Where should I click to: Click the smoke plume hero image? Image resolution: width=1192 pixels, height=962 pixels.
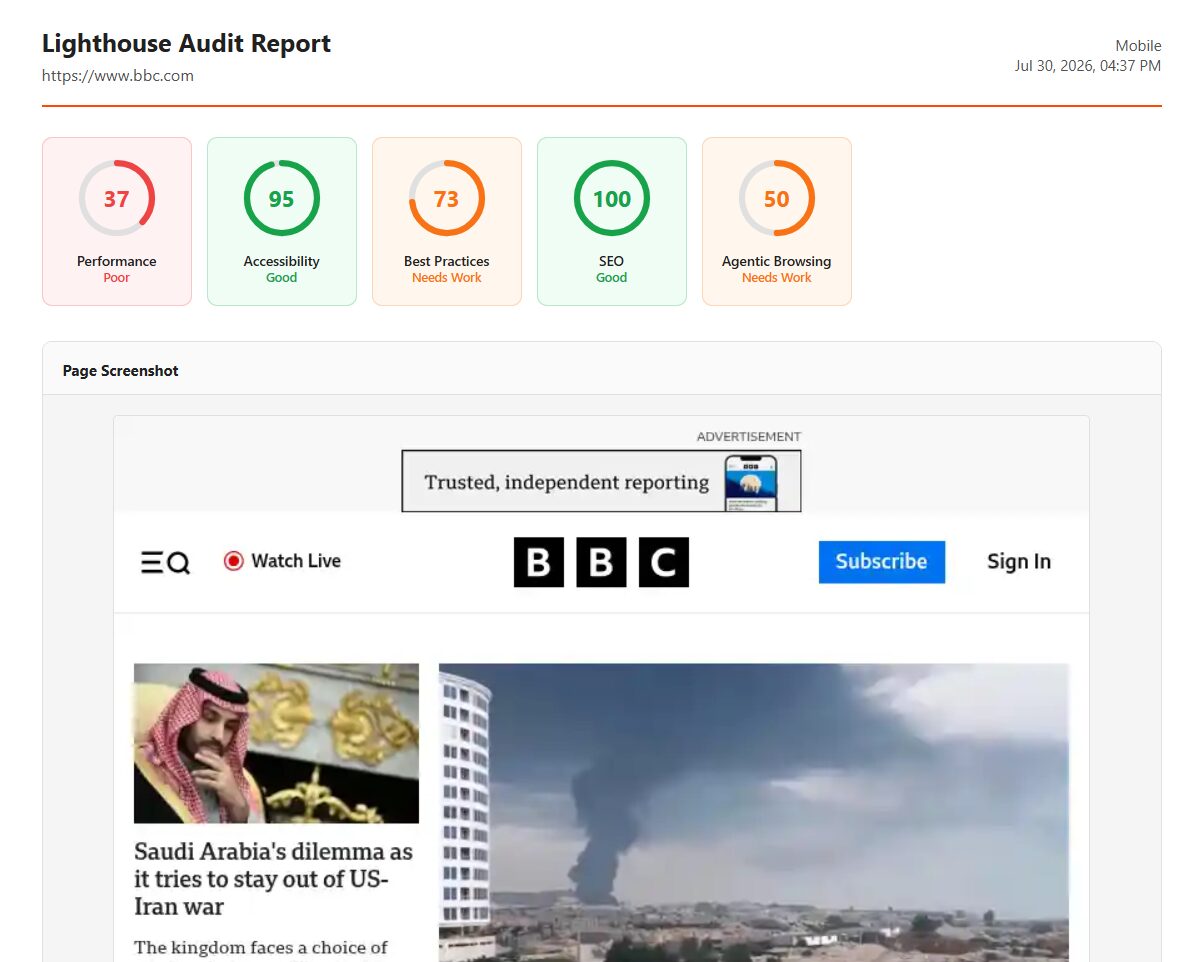coord(753,812)
